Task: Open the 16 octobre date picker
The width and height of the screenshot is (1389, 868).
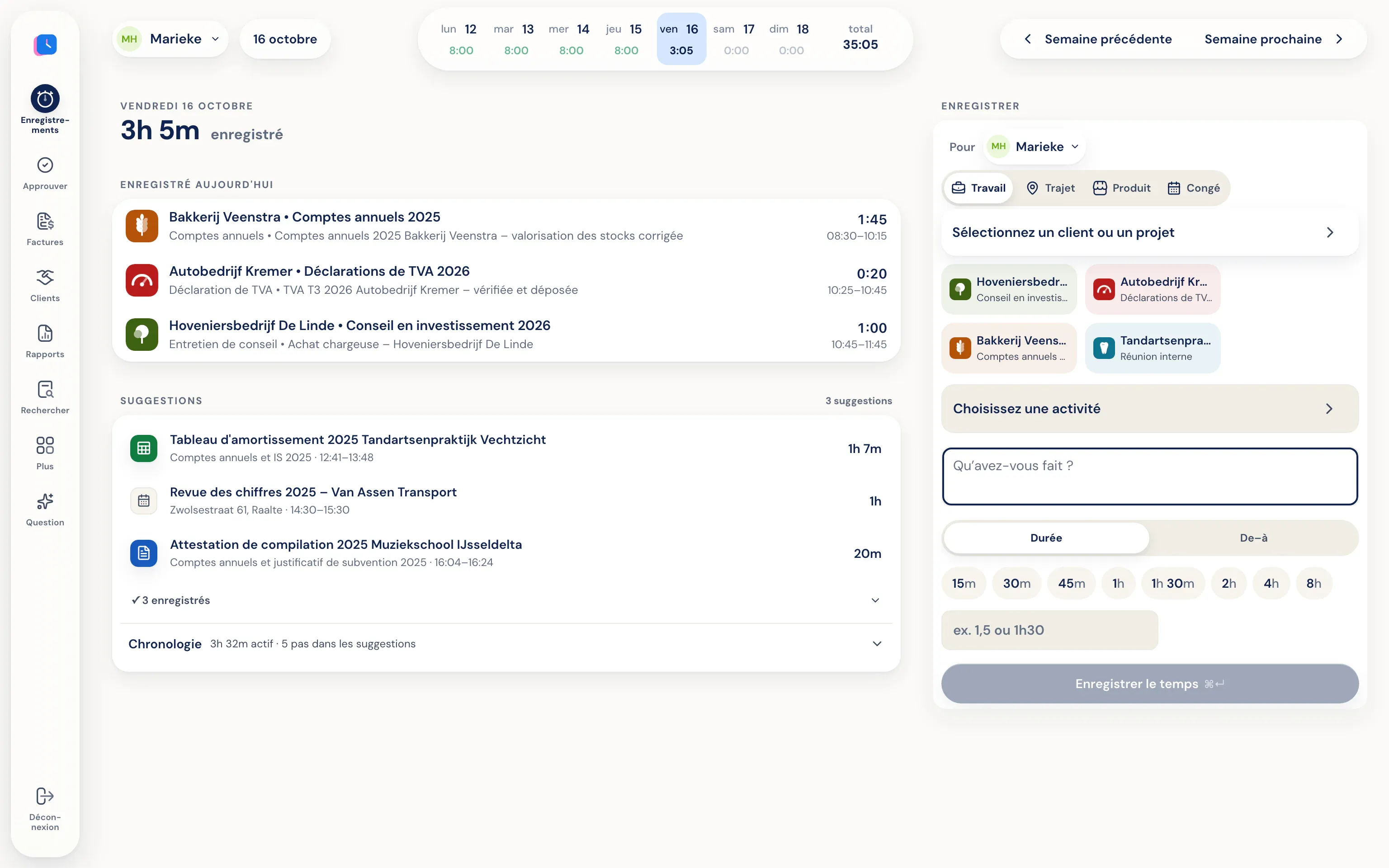Action: coord(285,39)
